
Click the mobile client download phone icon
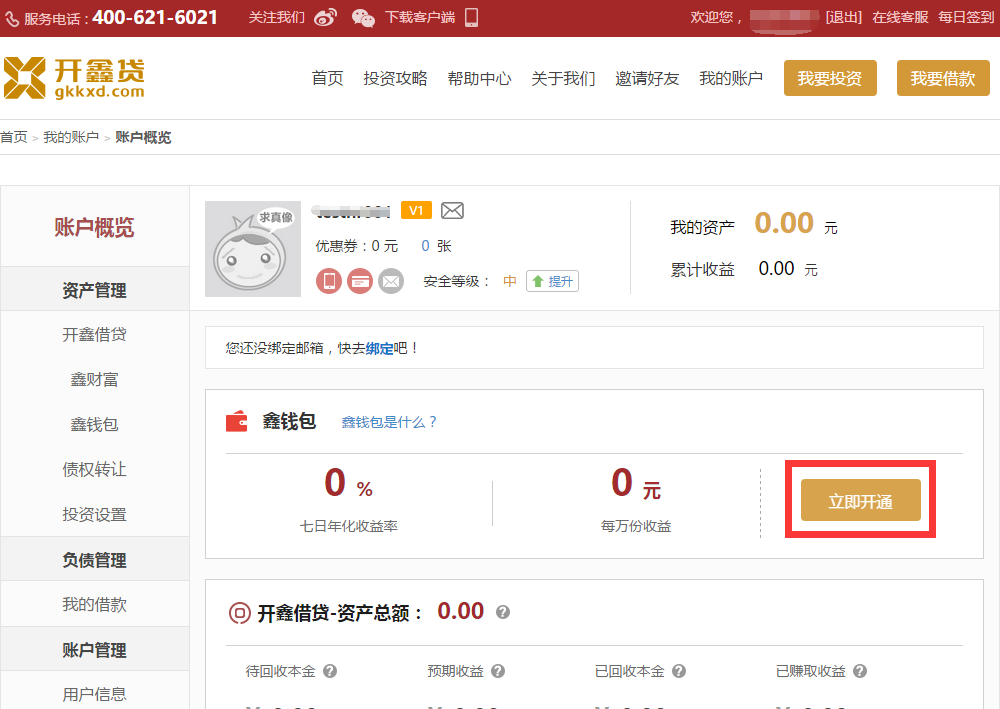pyautogui.click(x=471, y=17)
